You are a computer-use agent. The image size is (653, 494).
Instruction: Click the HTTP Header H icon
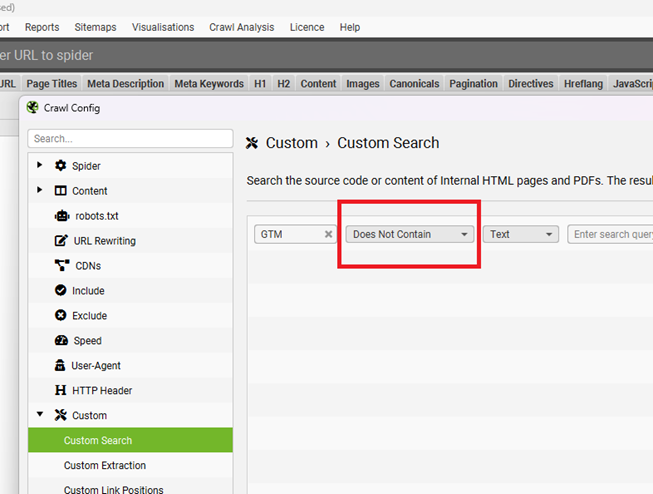click(60, 390)
